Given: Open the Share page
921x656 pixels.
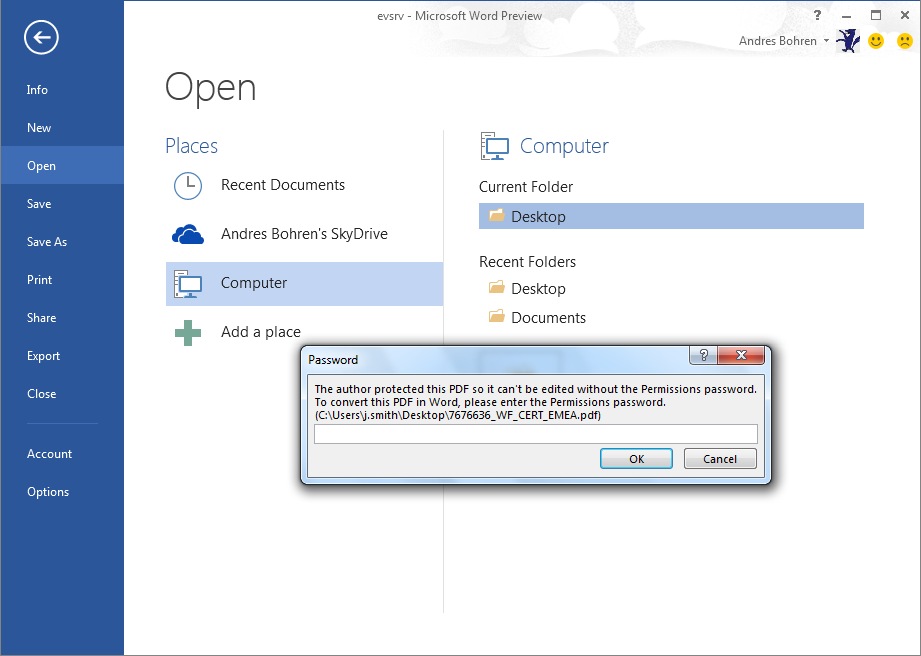Looking at the screenshot, I should pos(41,318).
